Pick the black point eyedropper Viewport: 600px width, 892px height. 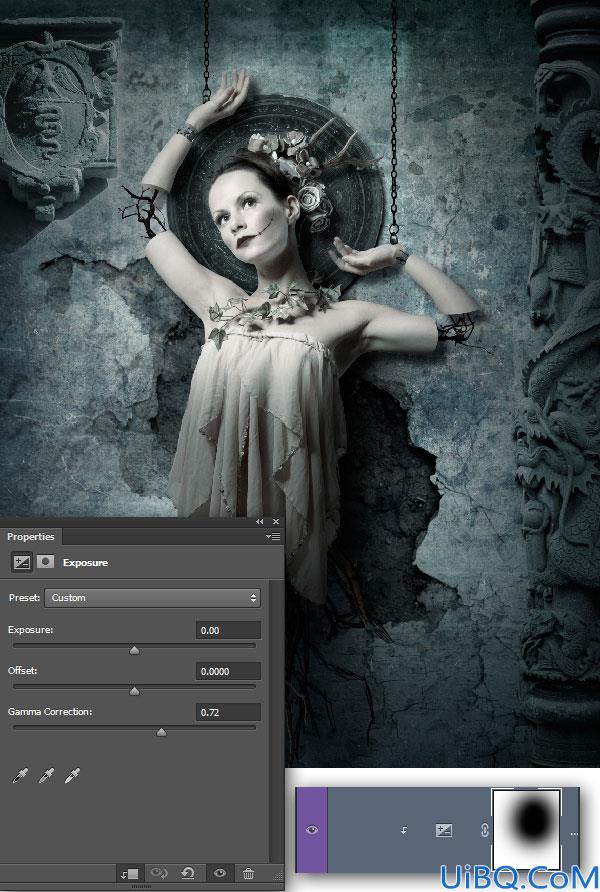(20, 775)
